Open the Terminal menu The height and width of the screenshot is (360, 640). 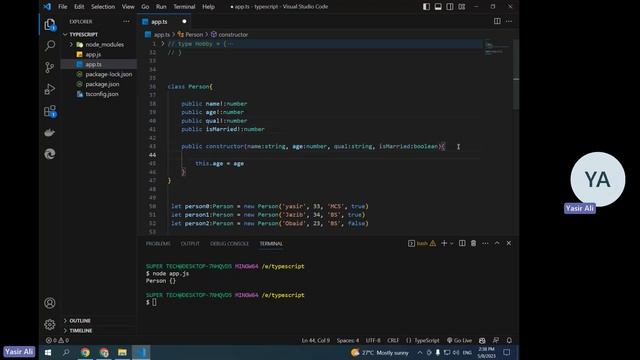[x=184, y=7]
